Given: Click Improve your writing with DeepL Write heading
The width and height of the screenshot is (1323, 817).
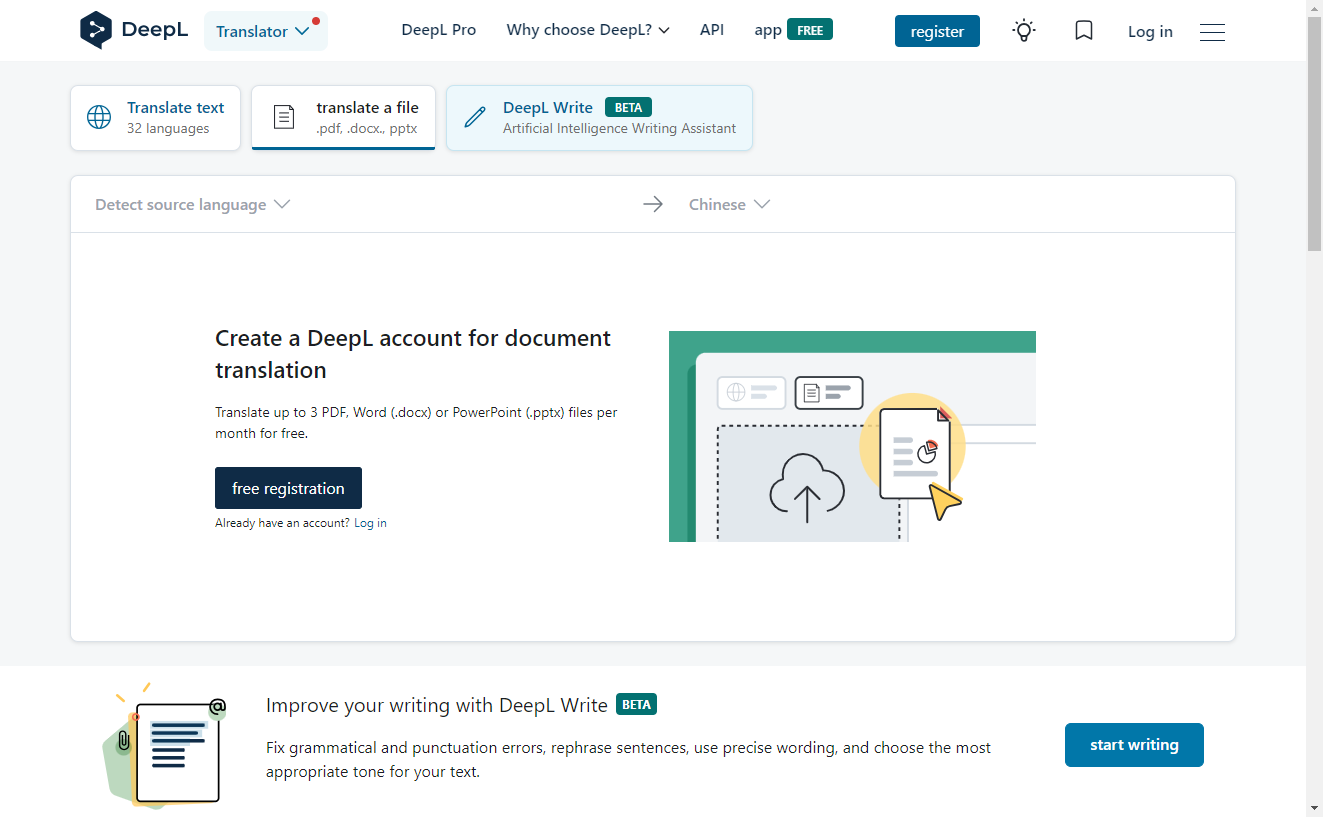Looking at the screenshot, I should tap(437, 705).
